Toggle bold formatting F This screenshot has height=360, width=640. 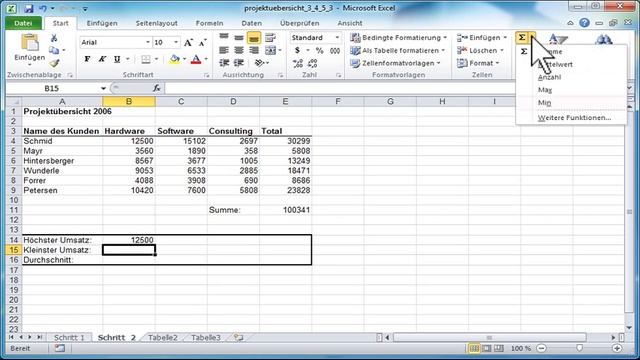(87, 59)
